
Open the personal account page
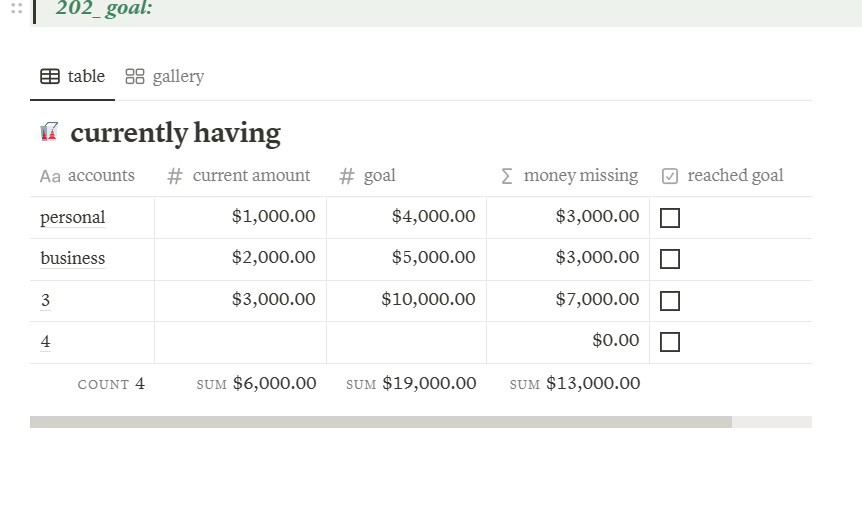coord(72,218)
